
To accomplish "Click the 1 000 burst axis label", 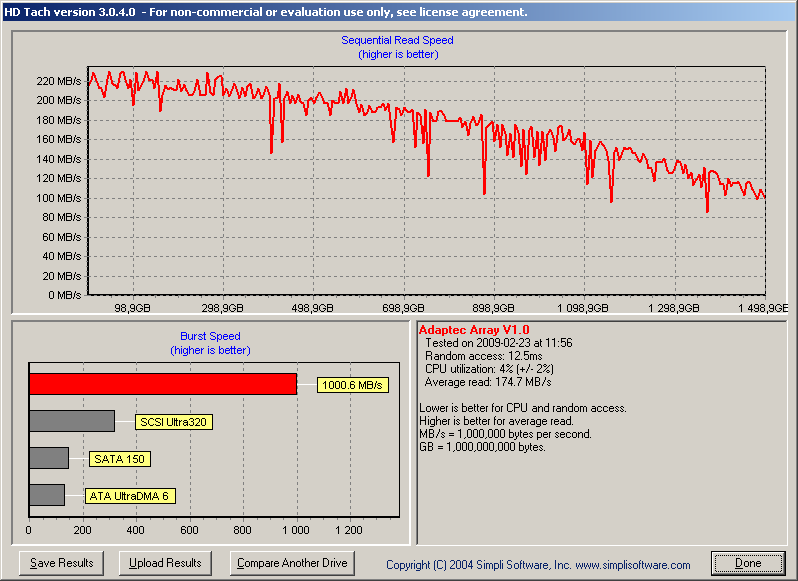I will 296,530.
